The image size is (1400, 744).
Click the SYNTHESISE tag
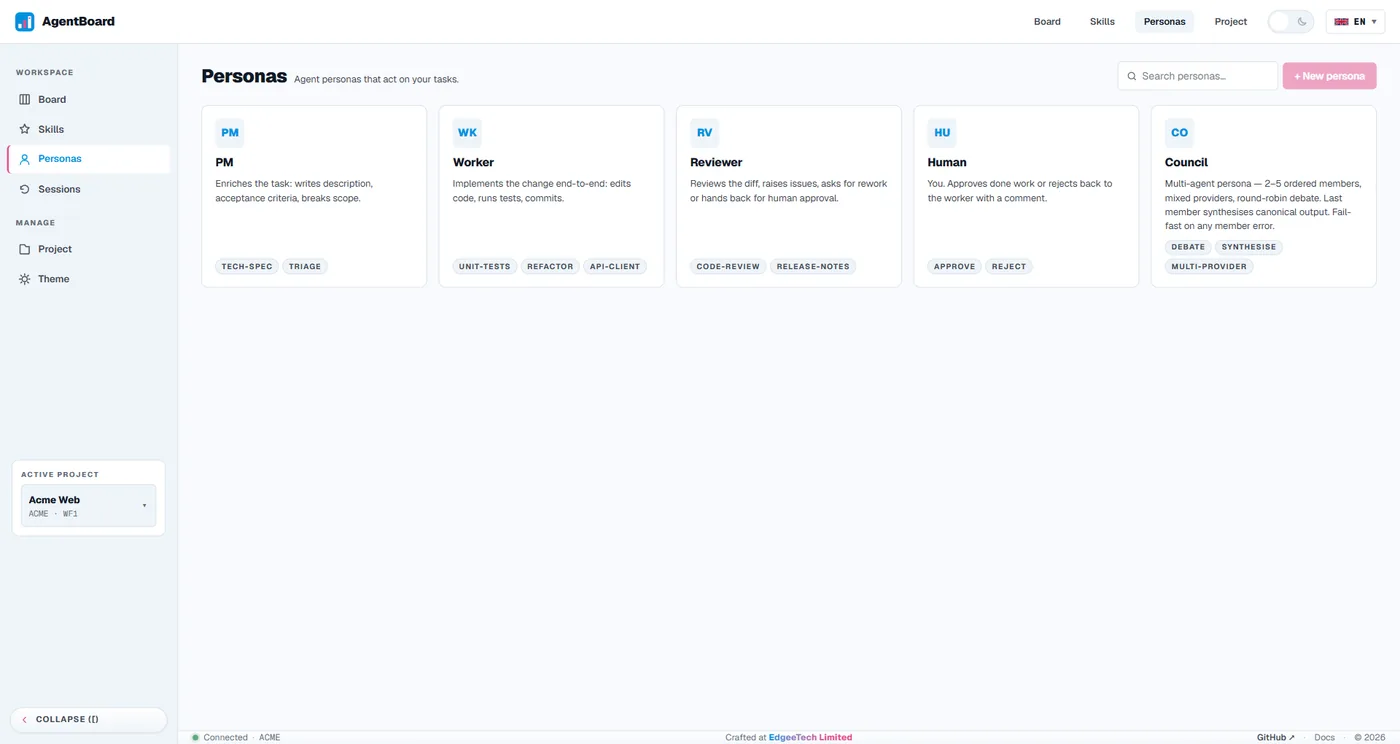pyautogui.click(x=1249, y=247)
